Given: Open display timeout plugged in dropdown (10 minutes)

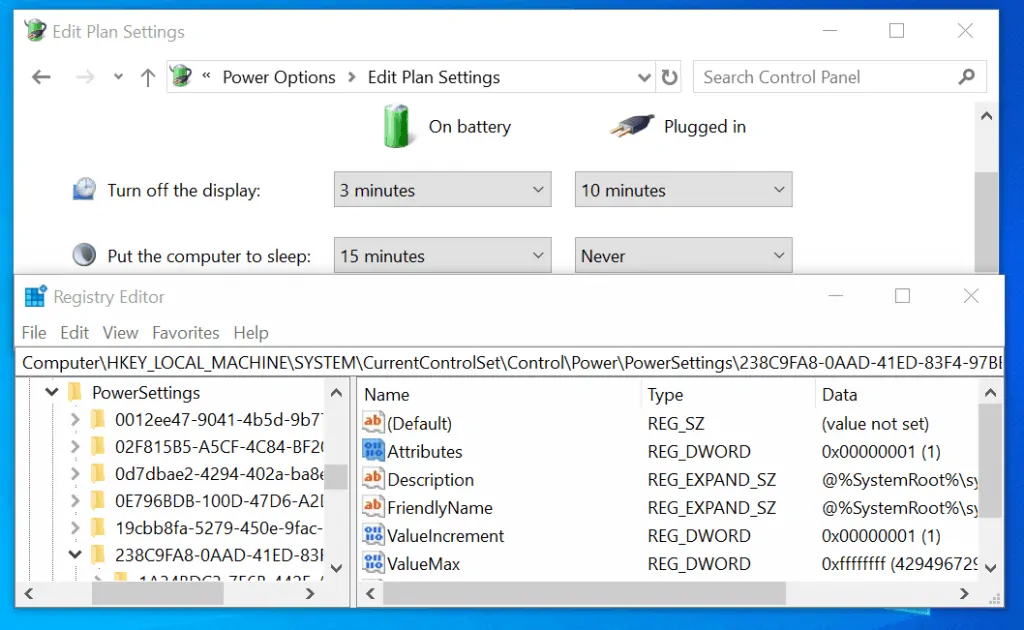Looking at the screenshot, I should (x=684, y=189).
